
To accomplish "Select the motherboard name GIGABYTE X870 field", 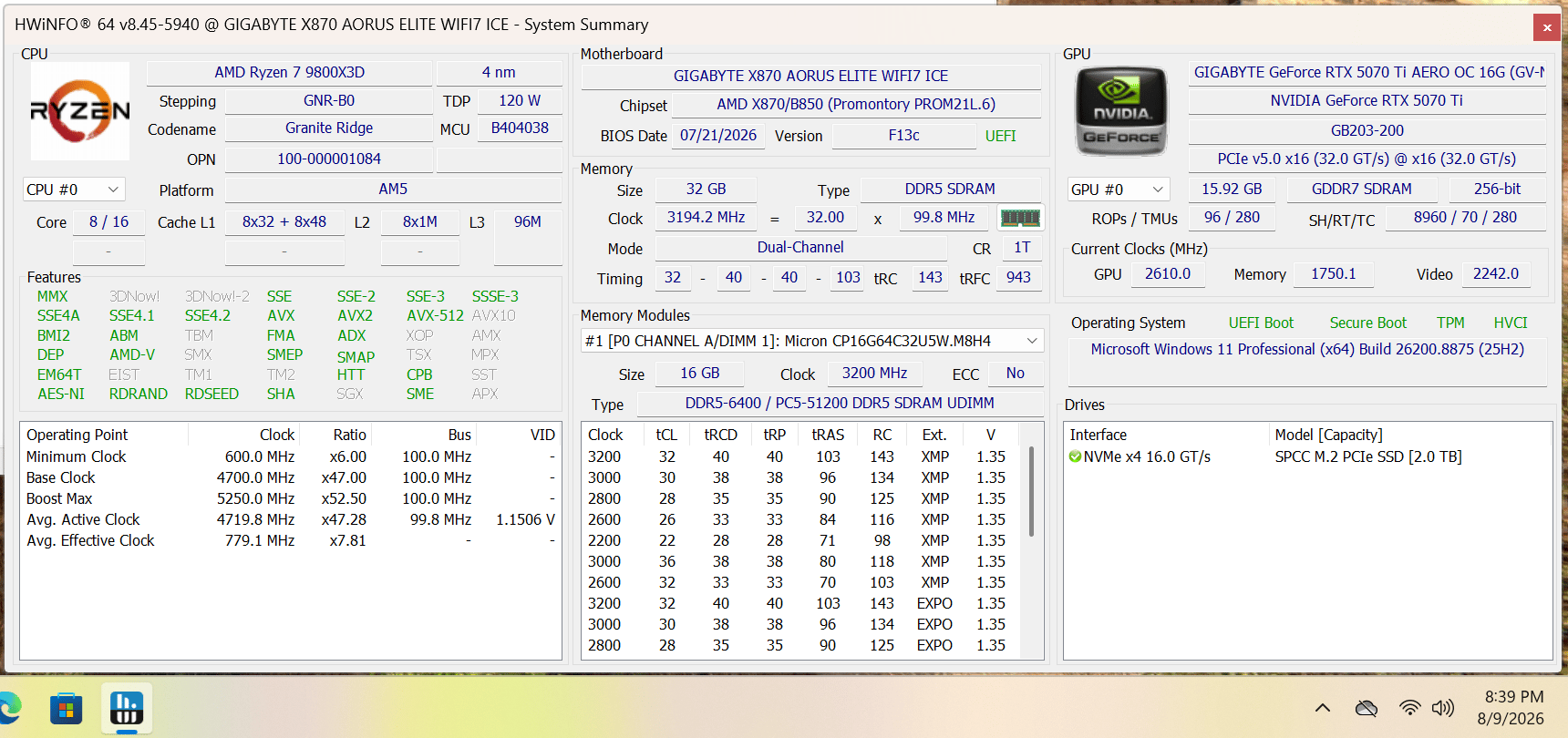I will click(x=810, y=77).
